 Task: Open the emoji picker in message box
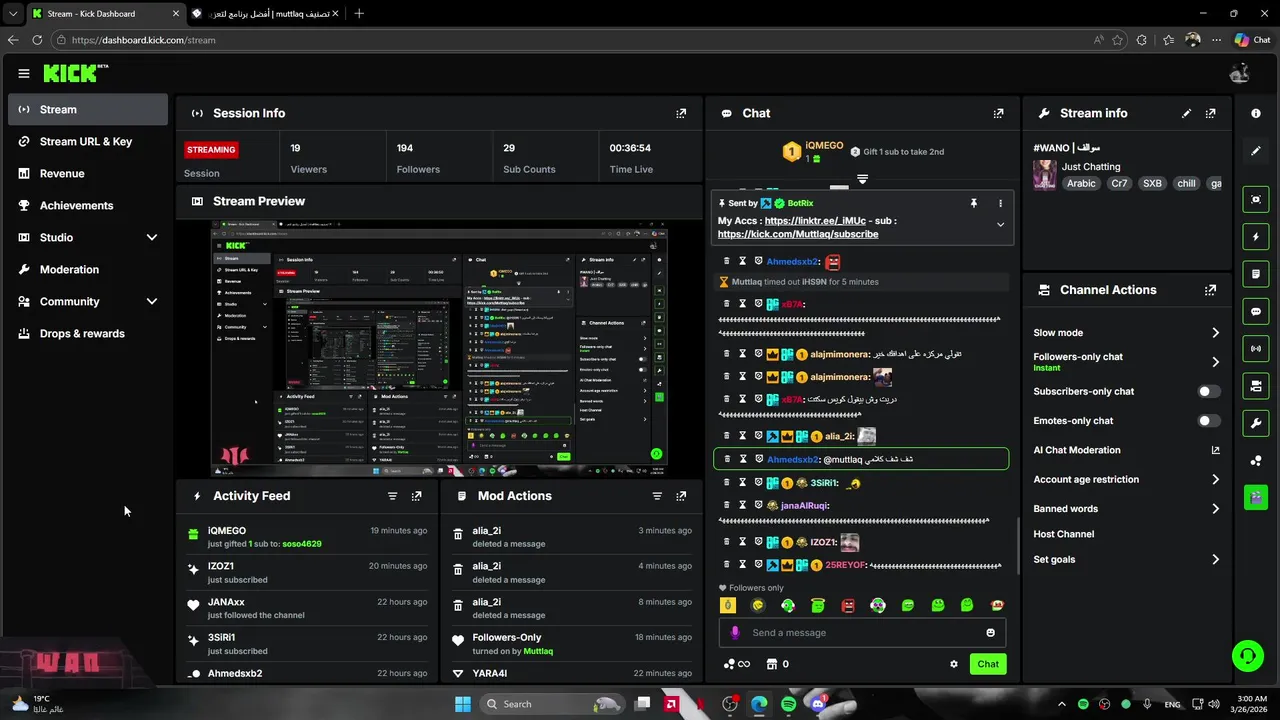coord(991,632)
